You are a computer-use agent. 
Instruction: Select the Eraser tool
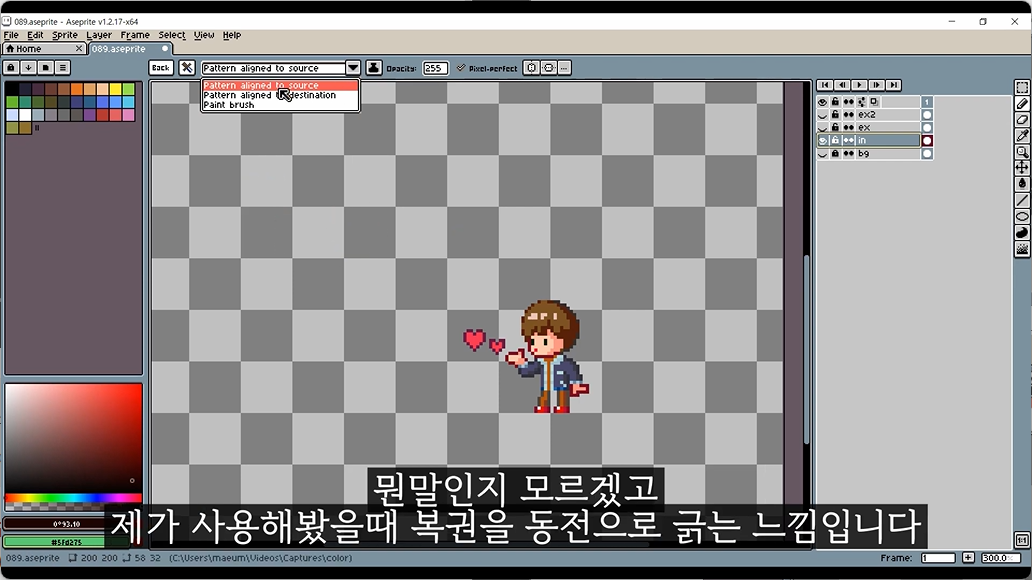point(1022,120)
